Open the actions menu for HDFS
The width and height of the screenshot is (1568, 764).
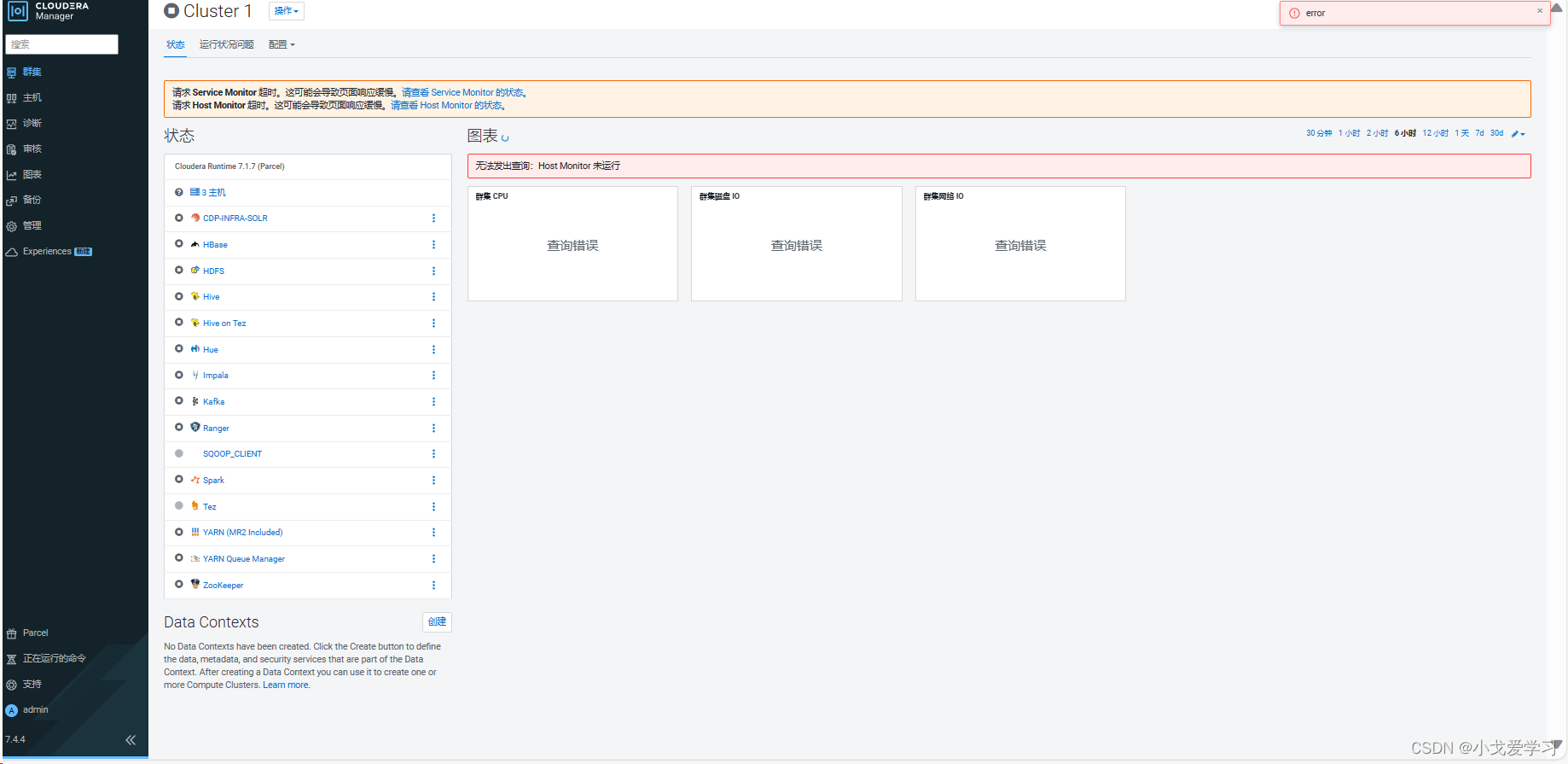pyautogui.click(x=433, y=271)
